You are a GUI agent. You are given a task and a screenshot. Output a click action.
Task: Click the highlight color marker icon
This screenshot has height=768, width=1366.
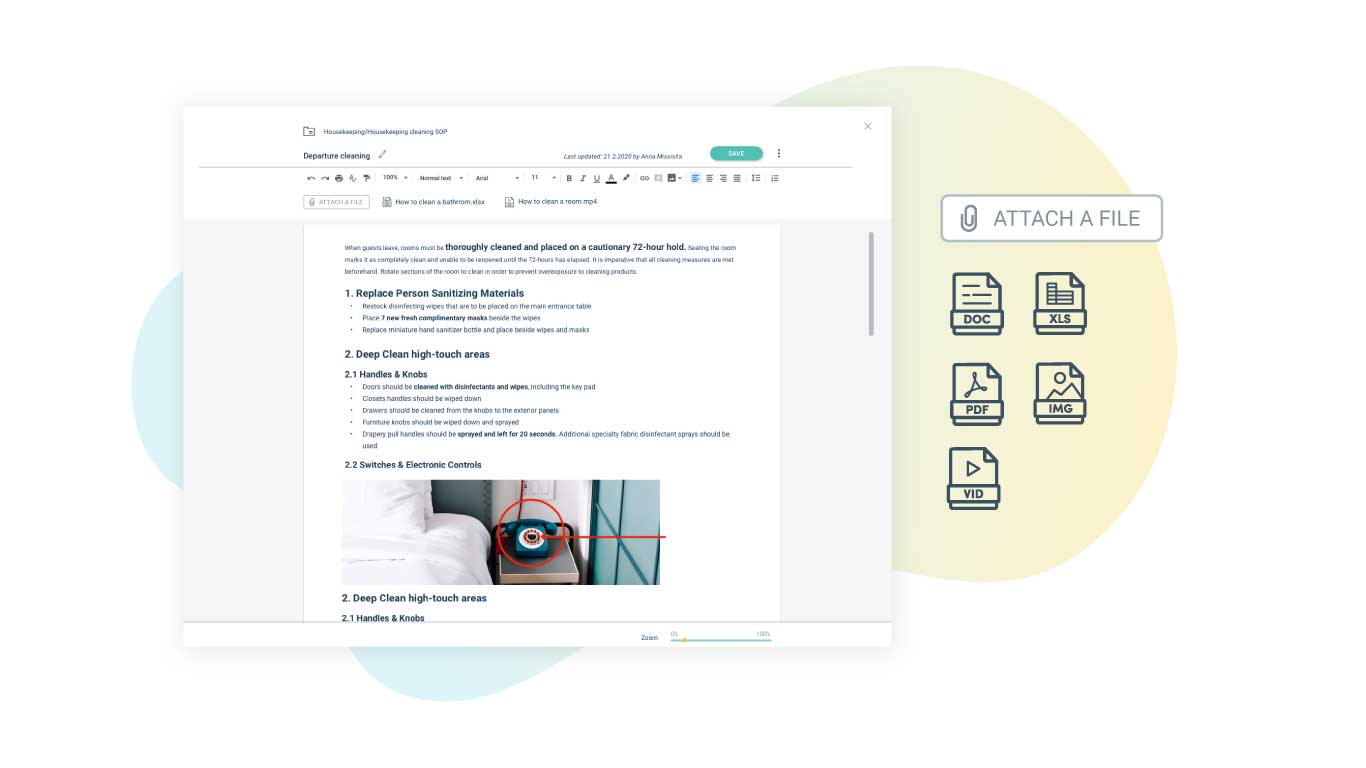[x=626, y=178]
